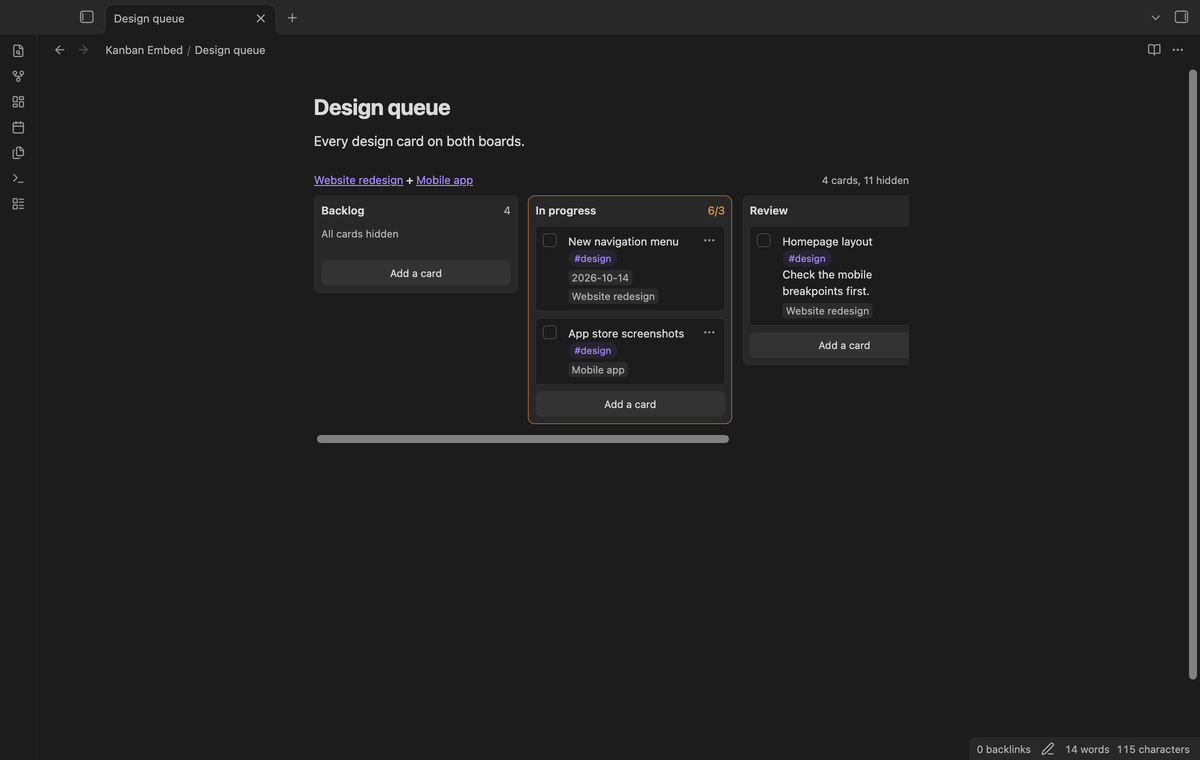Click the 115 characters status count
Image resolution: width=1200 pixels, height=760 pixels.
[x=1153, y=749]
